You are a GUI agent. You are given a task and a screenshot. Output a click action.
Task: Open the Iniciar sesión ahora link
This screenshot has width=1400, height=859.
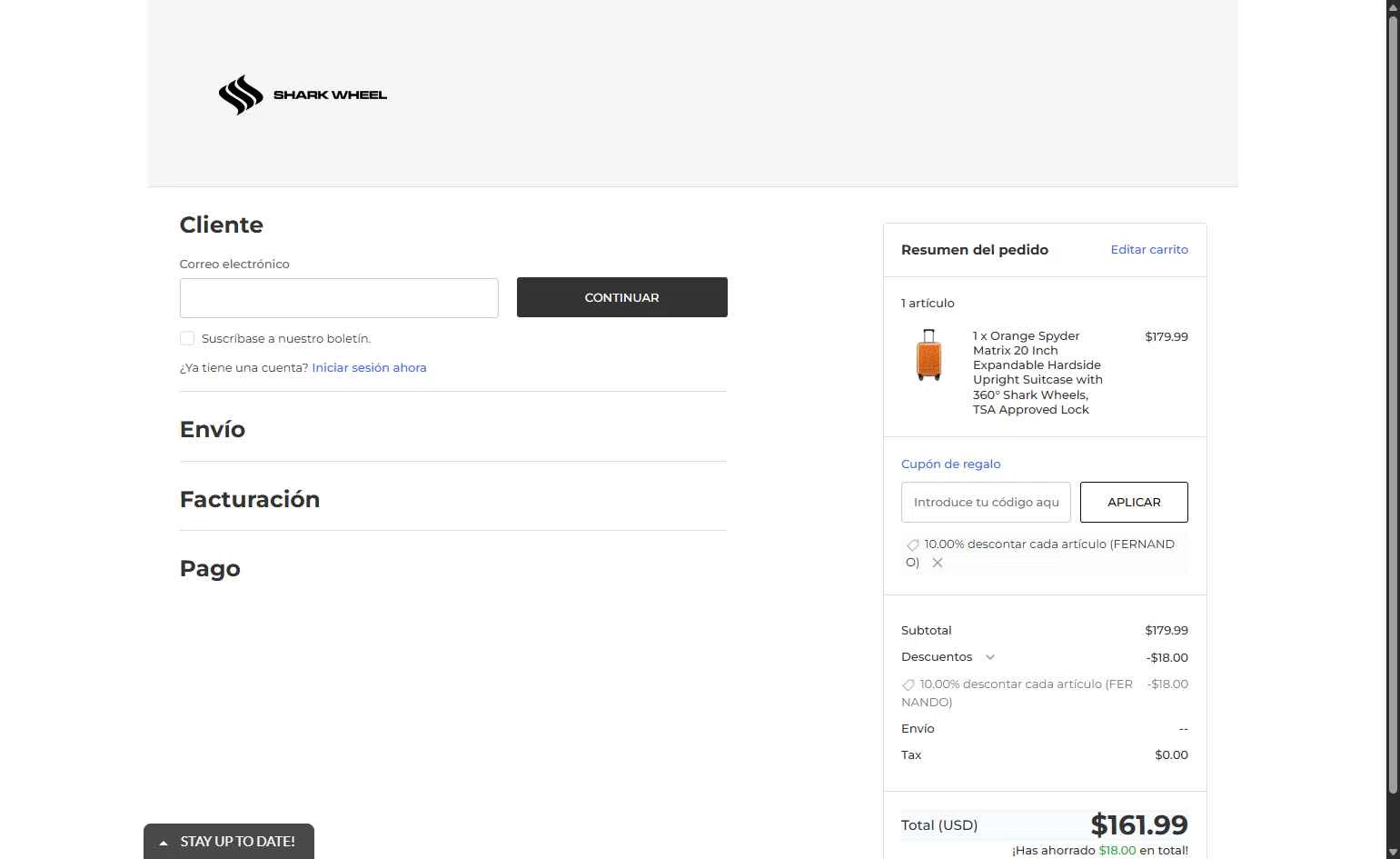(369, 367)
